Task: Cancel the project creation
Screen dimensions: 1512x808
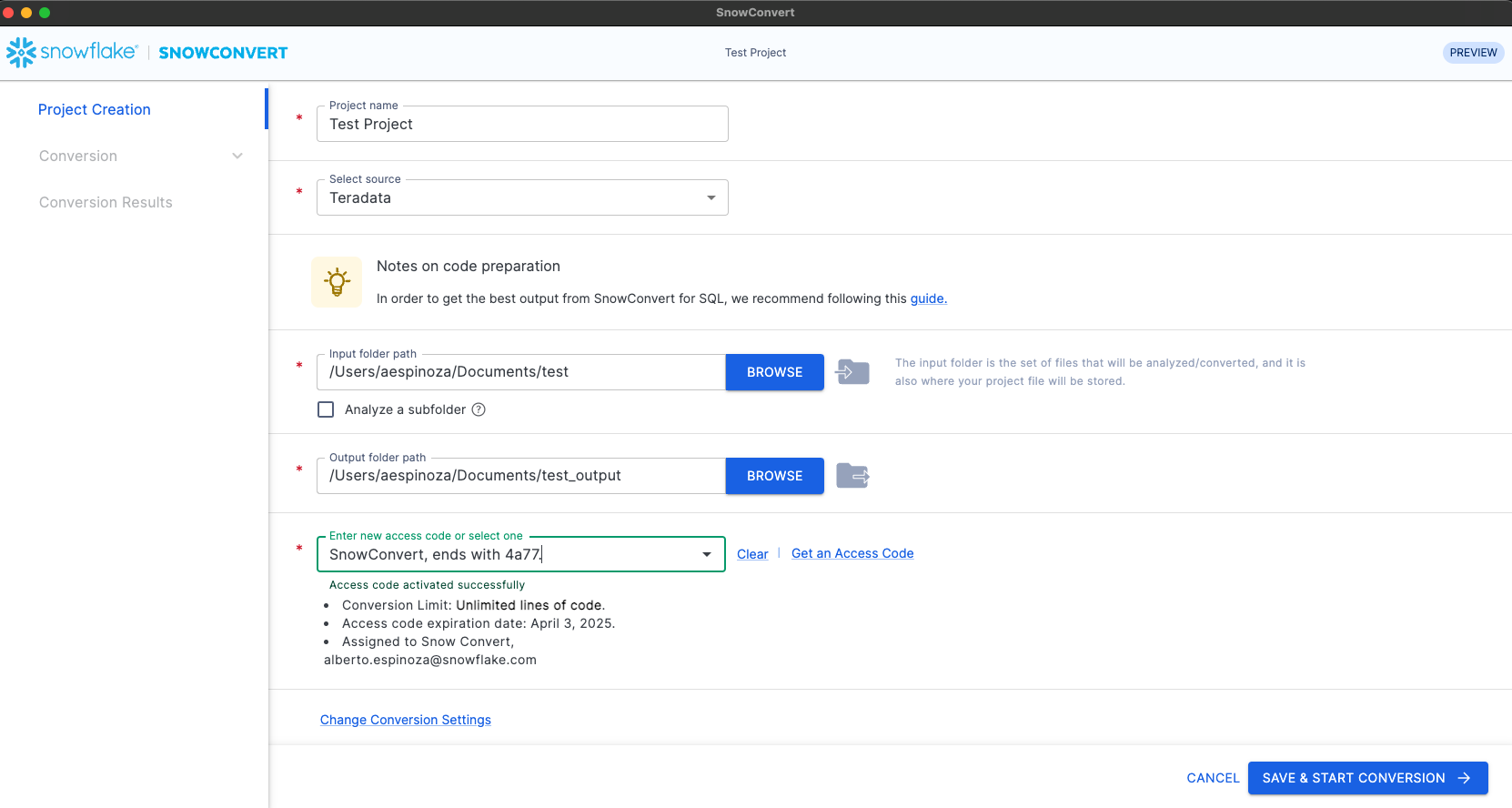Action: (x=1213, y=778)
